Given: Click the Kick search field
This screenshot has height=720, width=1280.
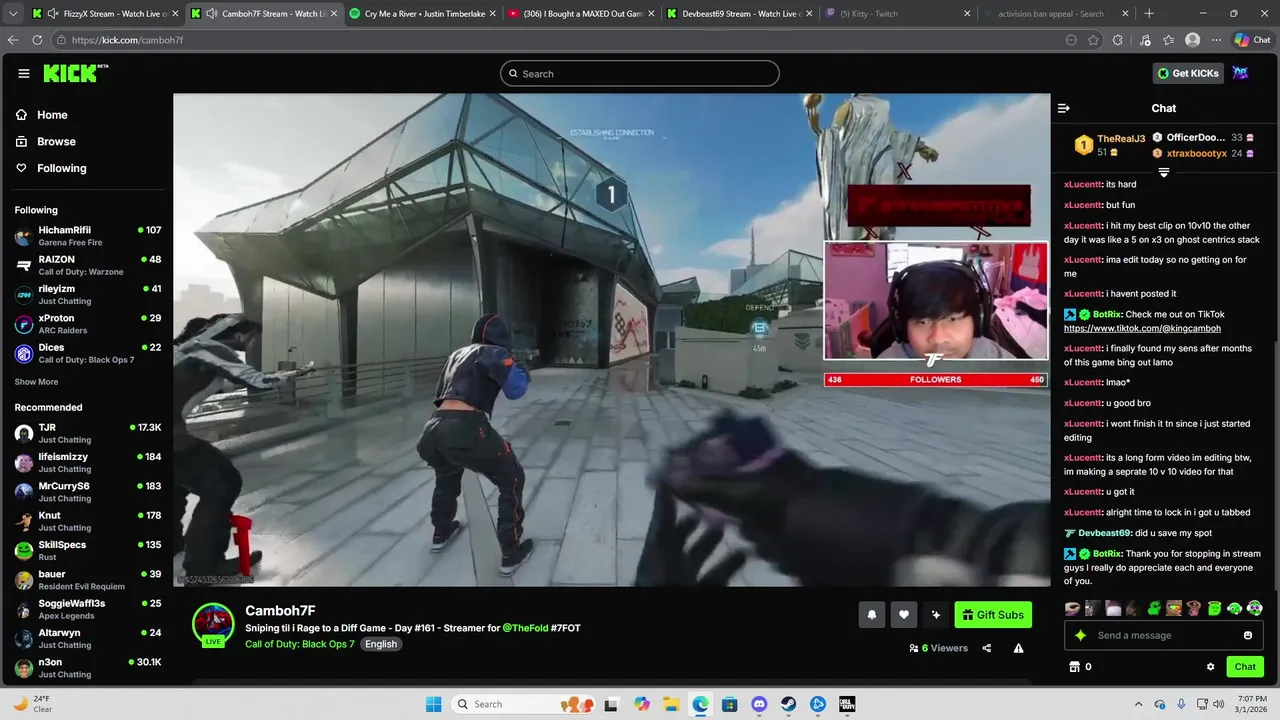Looking at the screenshot, I should (x=640, y=73).
